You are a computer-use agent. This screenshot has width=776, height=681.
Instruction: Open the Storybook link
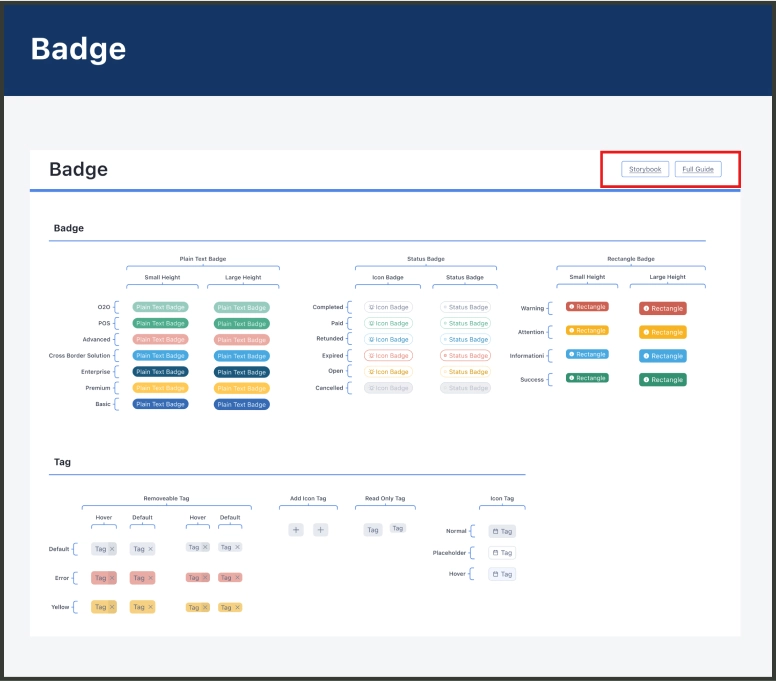coord(645,169)
